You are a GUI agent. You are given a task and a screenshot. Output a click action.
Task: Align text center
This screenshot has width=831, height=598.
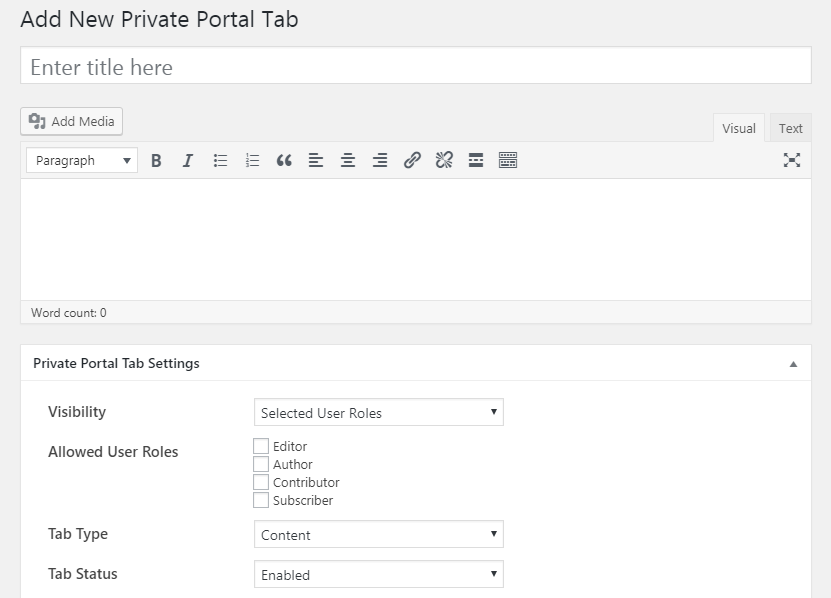pyautogui.click(x=348, y=160)
